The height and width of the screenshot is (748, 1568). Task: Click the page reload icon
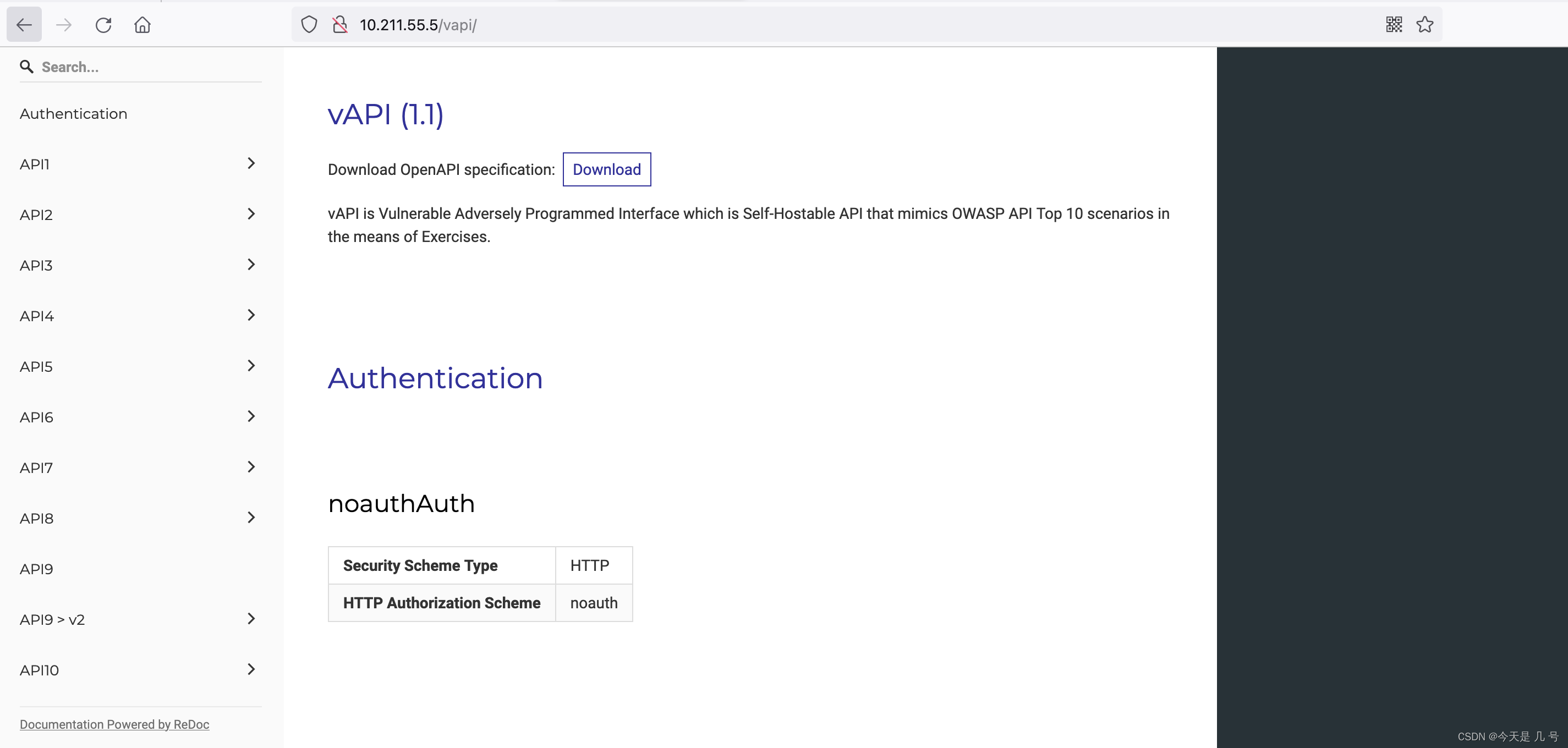coord(103,25)
